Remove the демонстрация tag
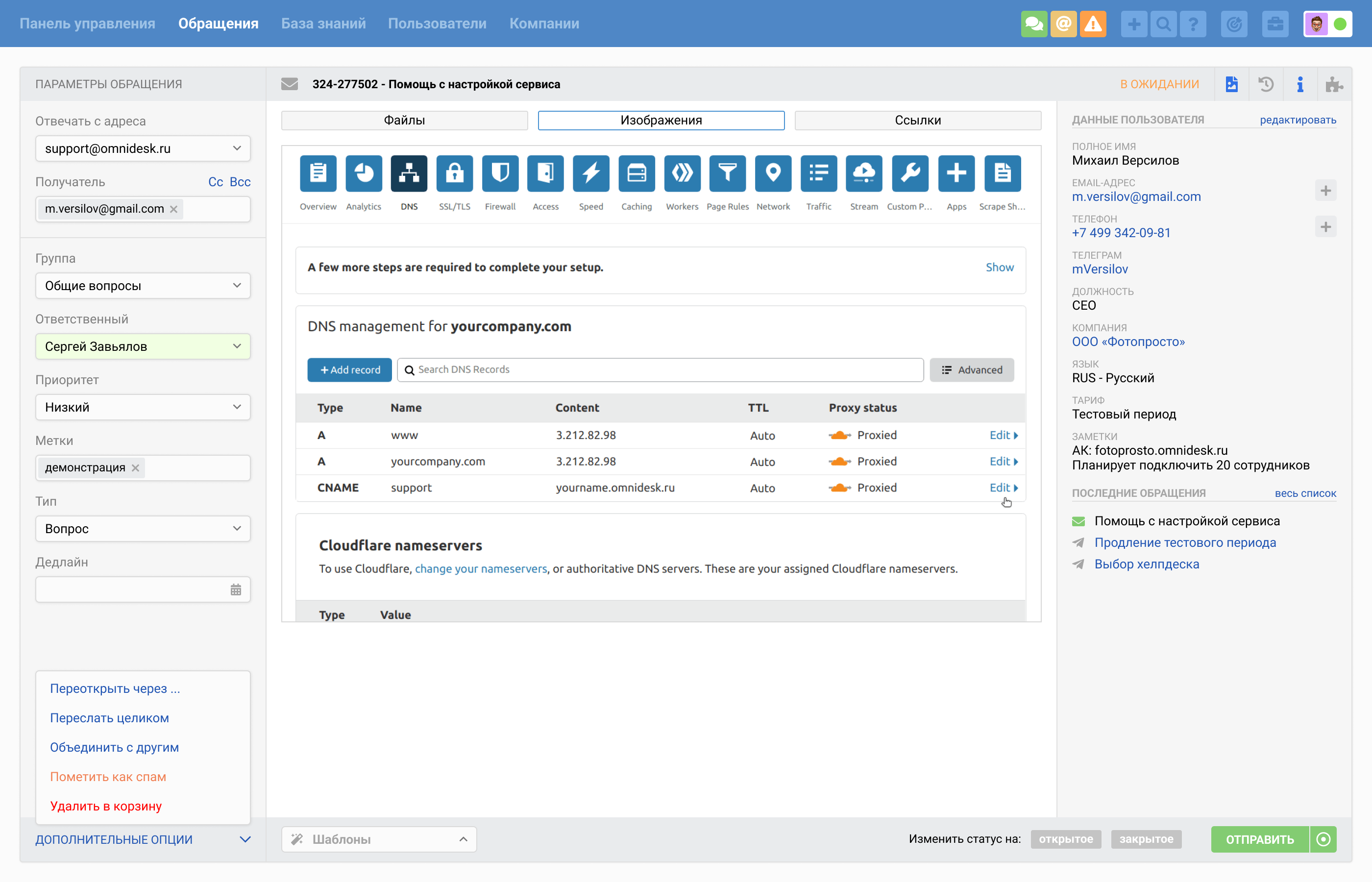Viewport: 1372px width, 882px height. (x=135, y=468)
